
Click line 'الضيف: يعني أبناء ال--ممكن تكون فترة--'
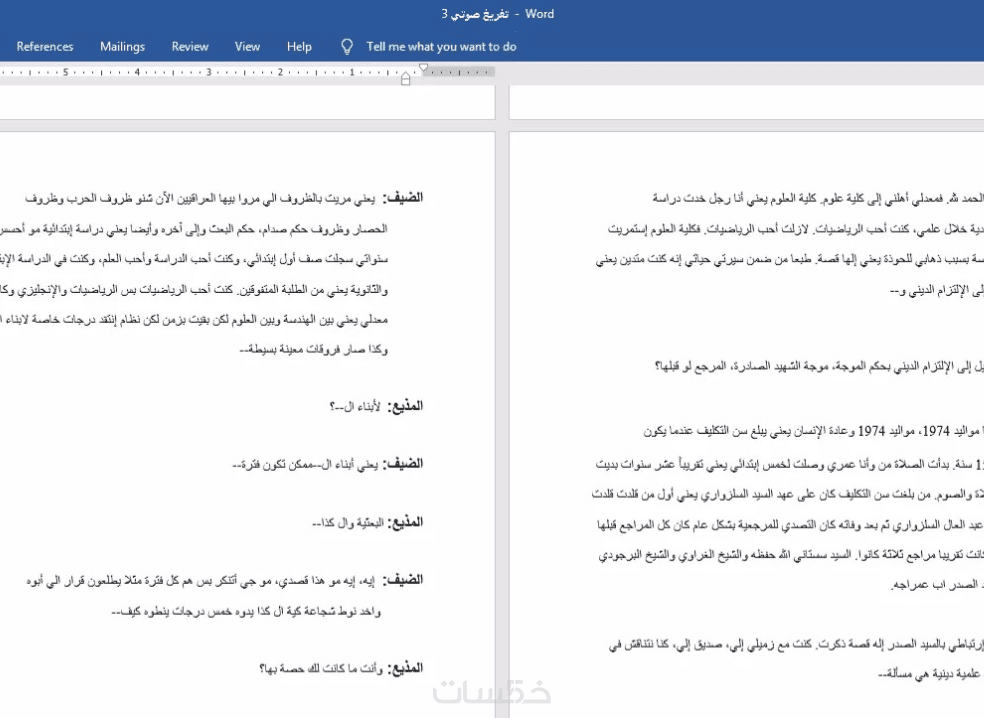pyautogui.click(x=328, y=464)
